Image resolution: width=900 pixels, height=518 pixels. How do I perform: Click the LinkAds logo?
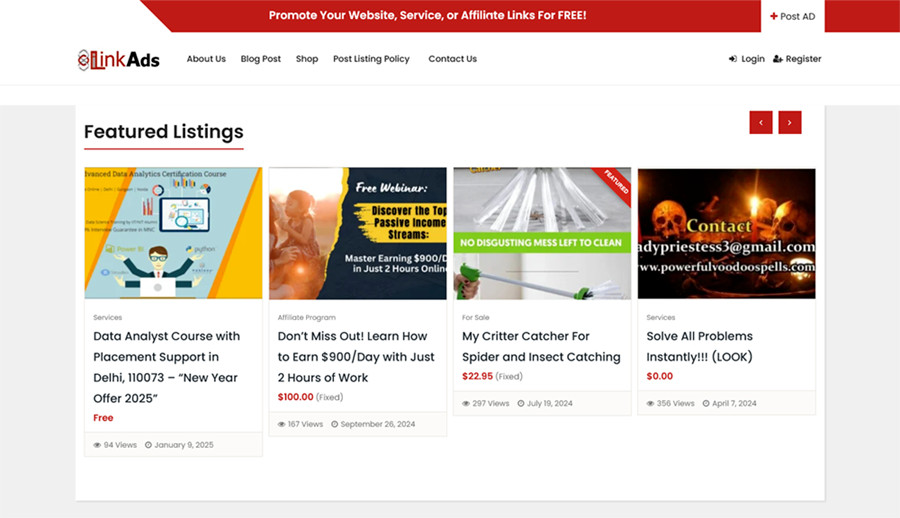click(x=119, y=60)
